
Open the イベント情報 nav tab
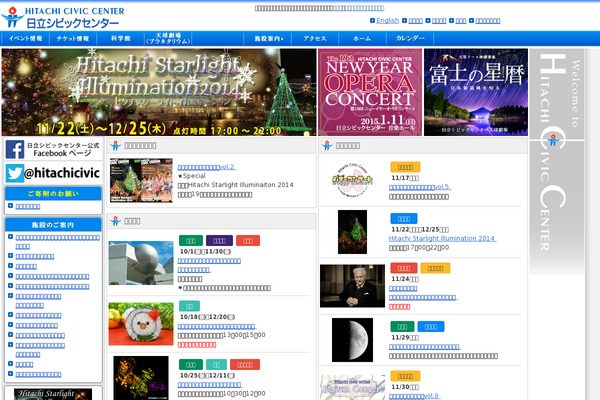click(x=25, y=39)
